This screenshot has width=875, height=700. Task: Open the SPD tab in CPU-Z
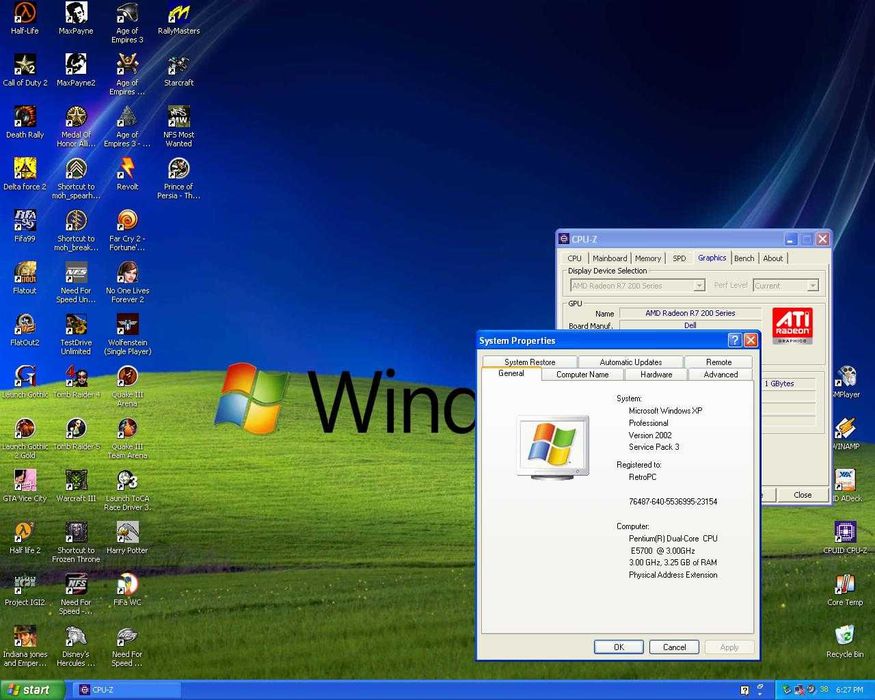pyautogui.click(x=679, y=258)
